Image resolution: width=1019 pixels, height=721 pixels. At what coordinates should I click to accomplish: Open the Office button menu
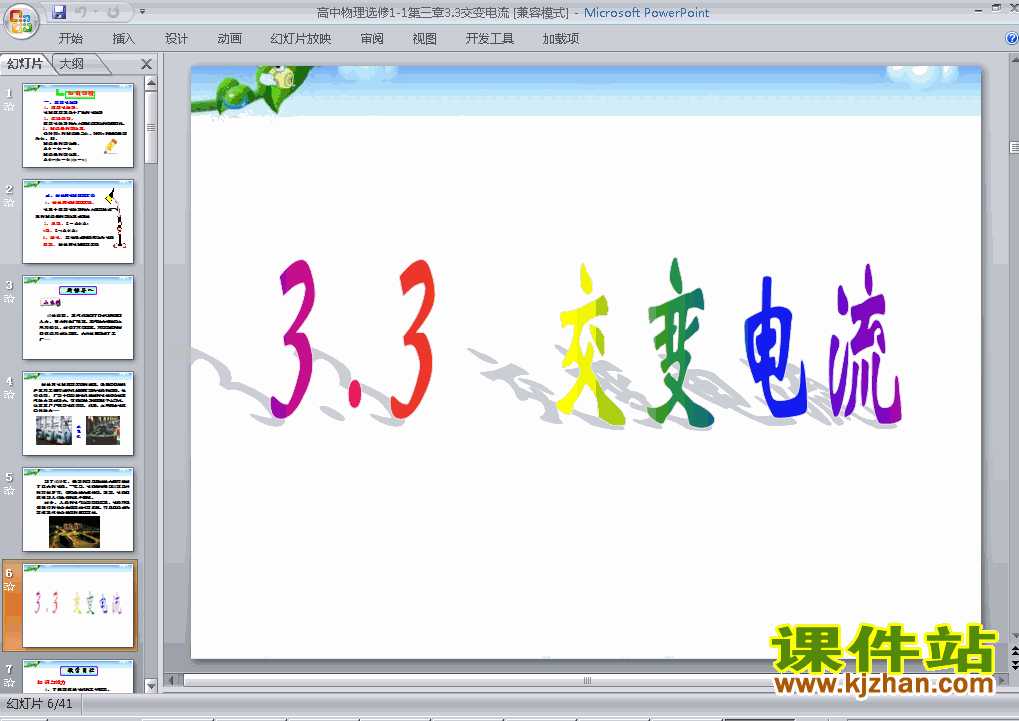pyautogui.click(x=21, y=21)
